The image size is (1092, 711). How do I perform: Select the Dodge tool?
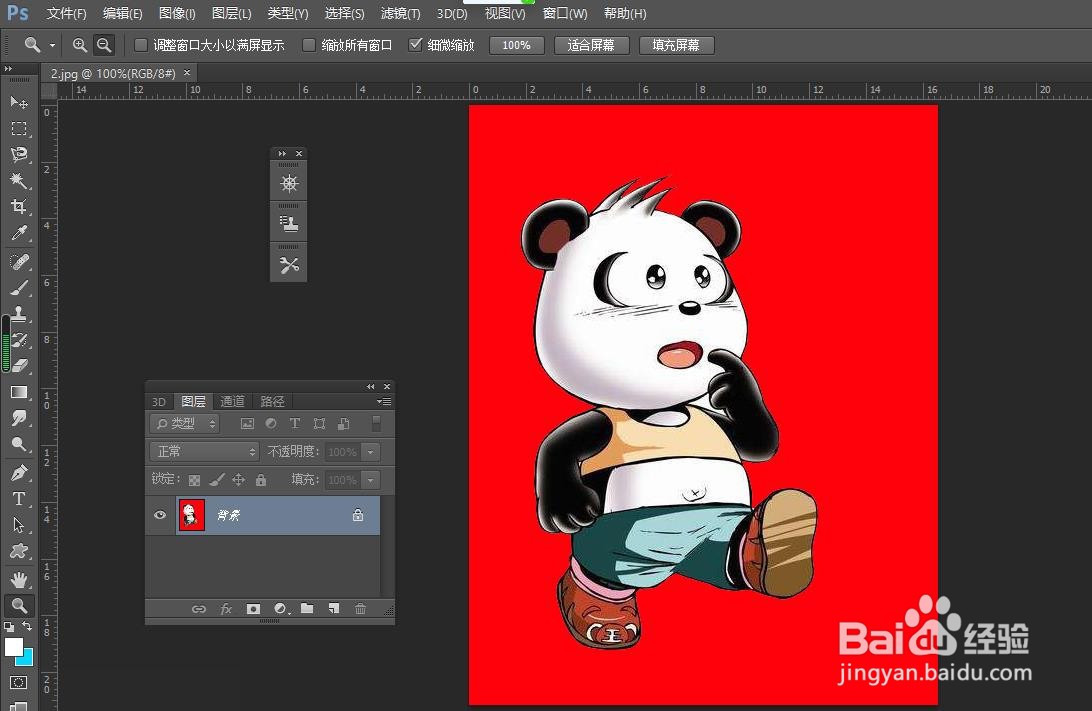coord(19,444)
